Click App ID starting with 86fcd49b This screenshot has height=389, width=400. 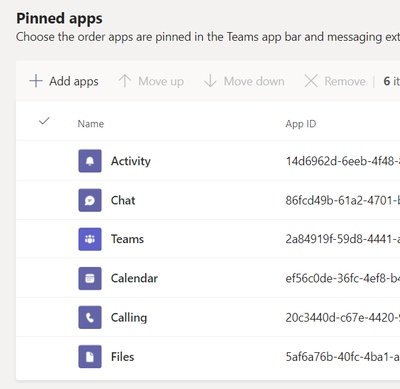click(343, 200)
